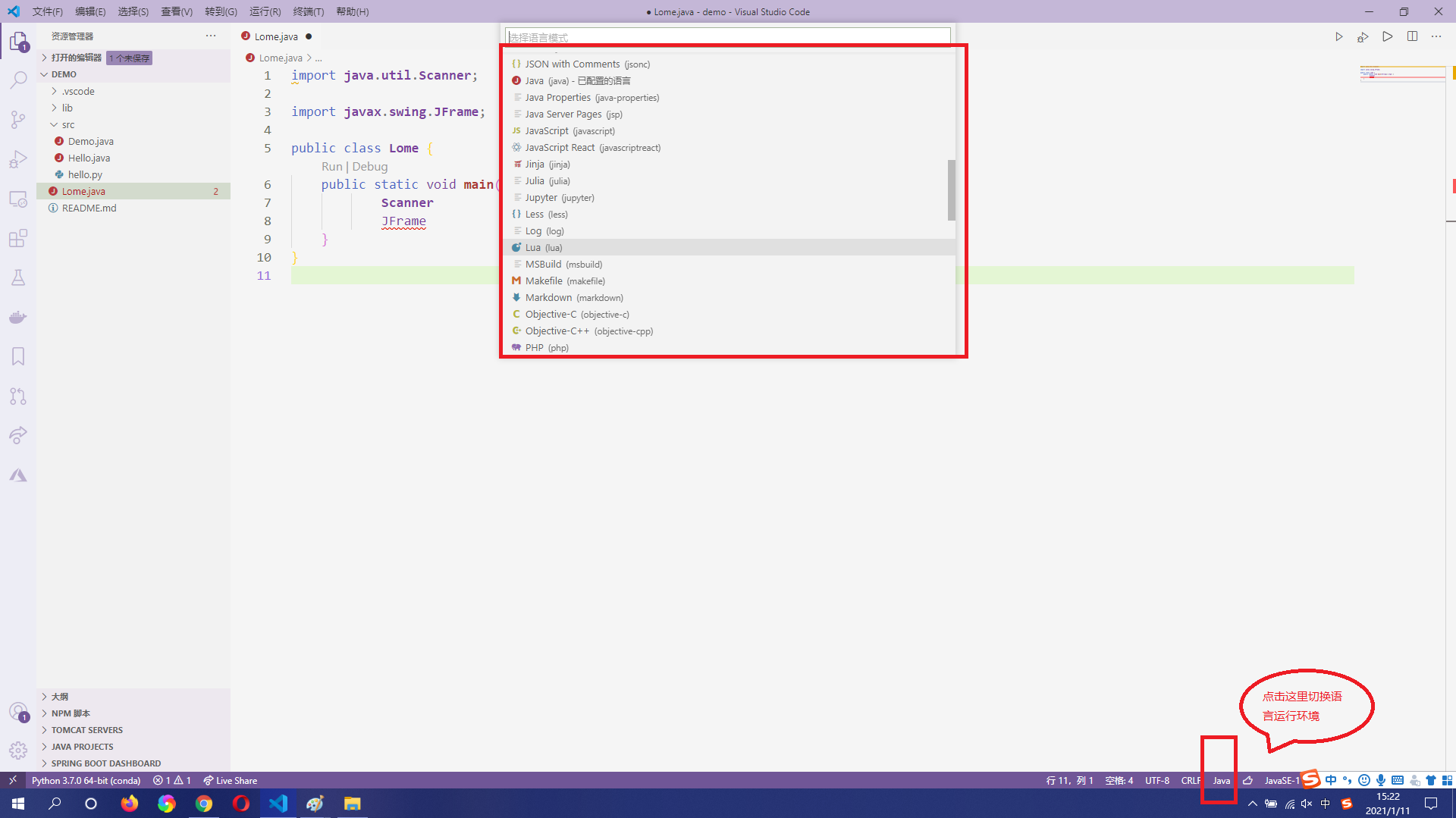Image resolution: width=1456 pixels, height=818 pixels.
Task: Expand the 大纲 outline section
Action: tap(133, 697)
